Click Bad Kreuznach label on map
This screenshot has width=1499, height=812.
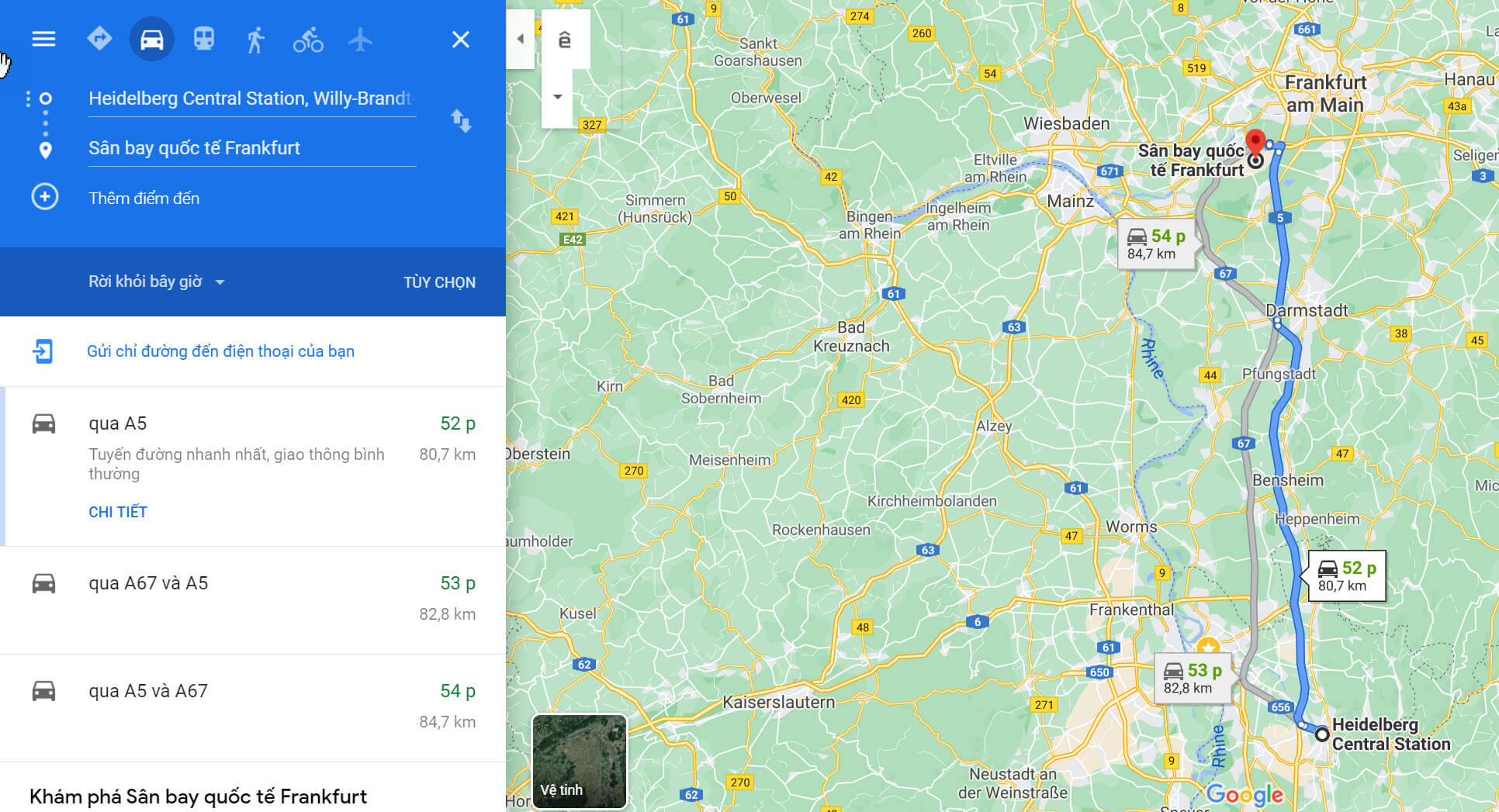click(851, 337)
